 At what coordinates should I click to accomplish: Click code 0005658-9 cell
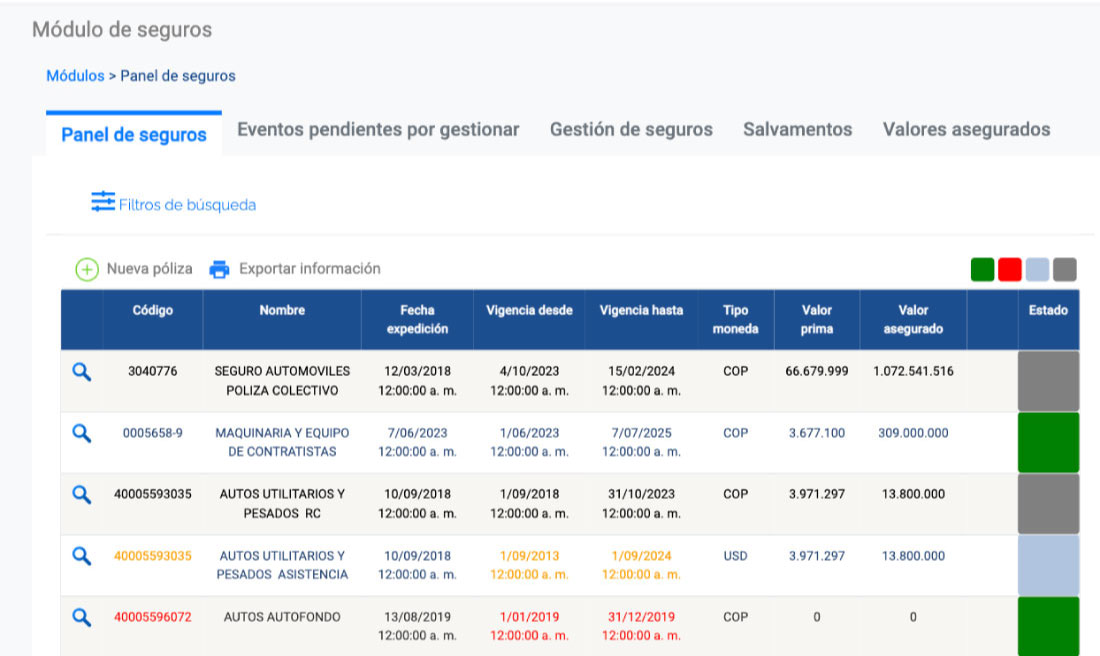[153, 433]
